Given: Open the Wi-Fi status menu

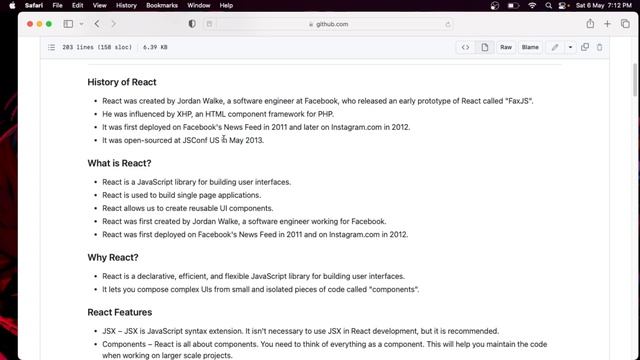Looking at the screenshot, I should coord(532,5).
